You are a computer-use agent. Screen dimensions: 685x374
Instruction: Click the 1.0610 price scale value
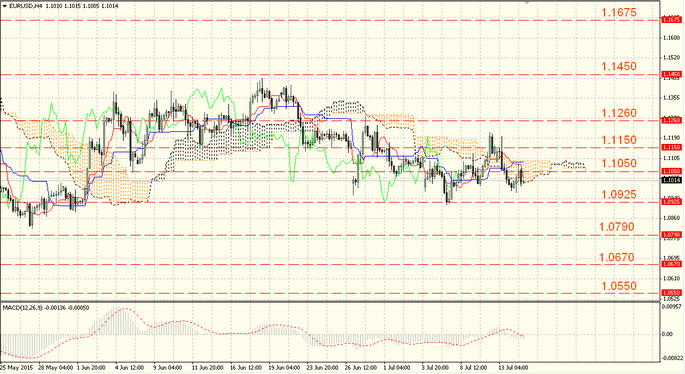671,278
